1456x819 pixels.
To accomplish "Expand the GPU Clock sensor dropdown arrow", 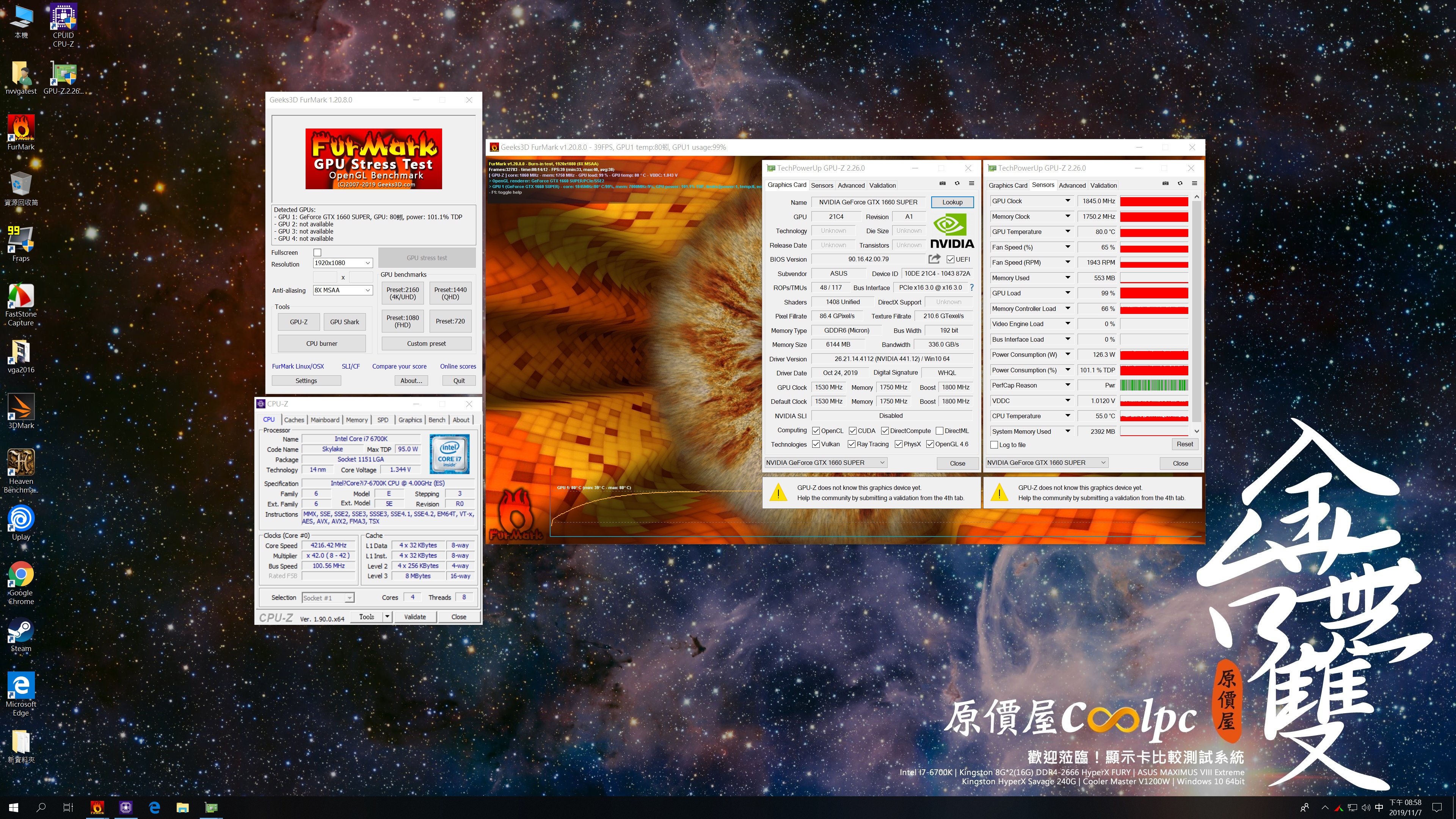I will coord(1068,201).
